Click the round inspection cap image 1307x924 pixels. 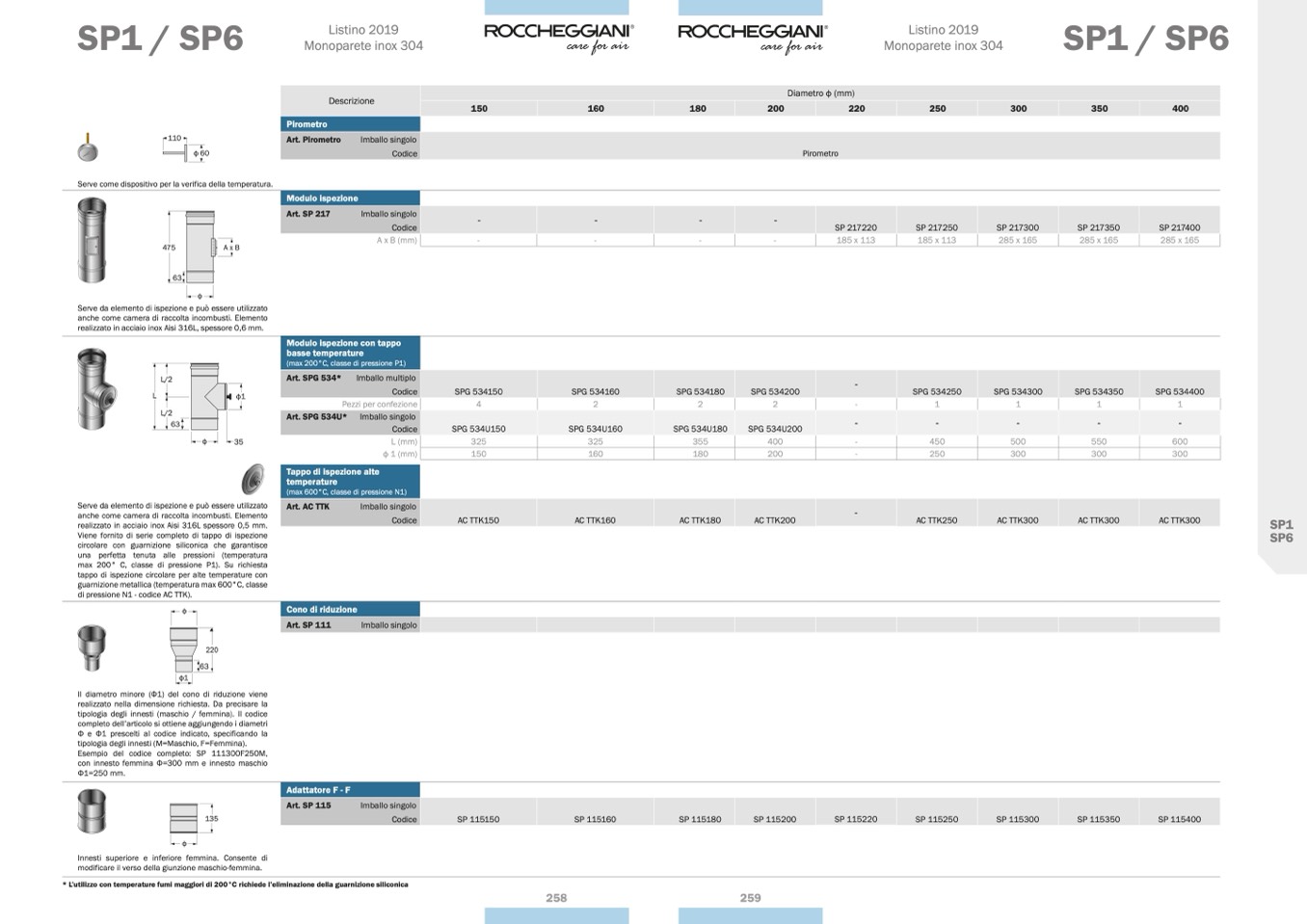(x=253, y=479)
